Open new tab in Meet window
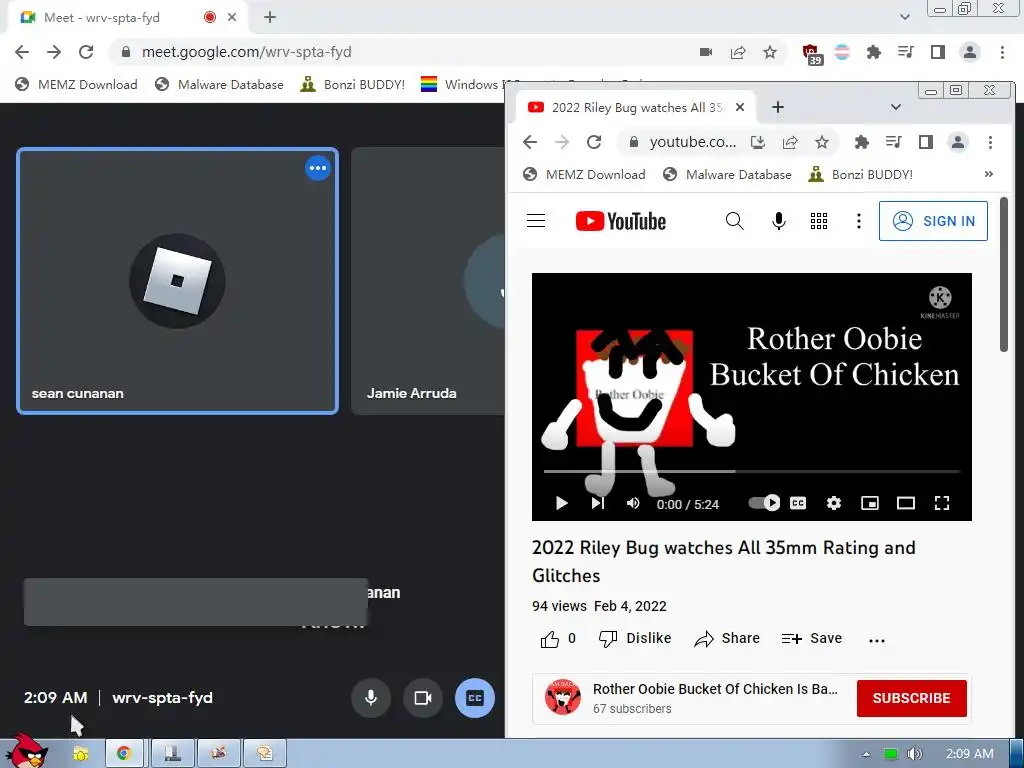Screen dimensions: 1024x768 270,18
